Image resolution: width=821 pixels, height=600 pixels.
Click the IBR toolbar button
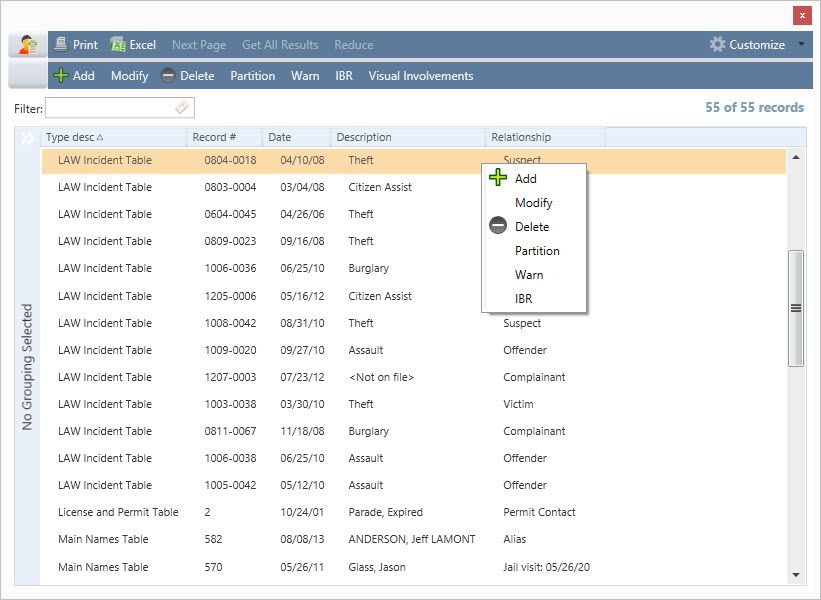(x=344, y=76)
